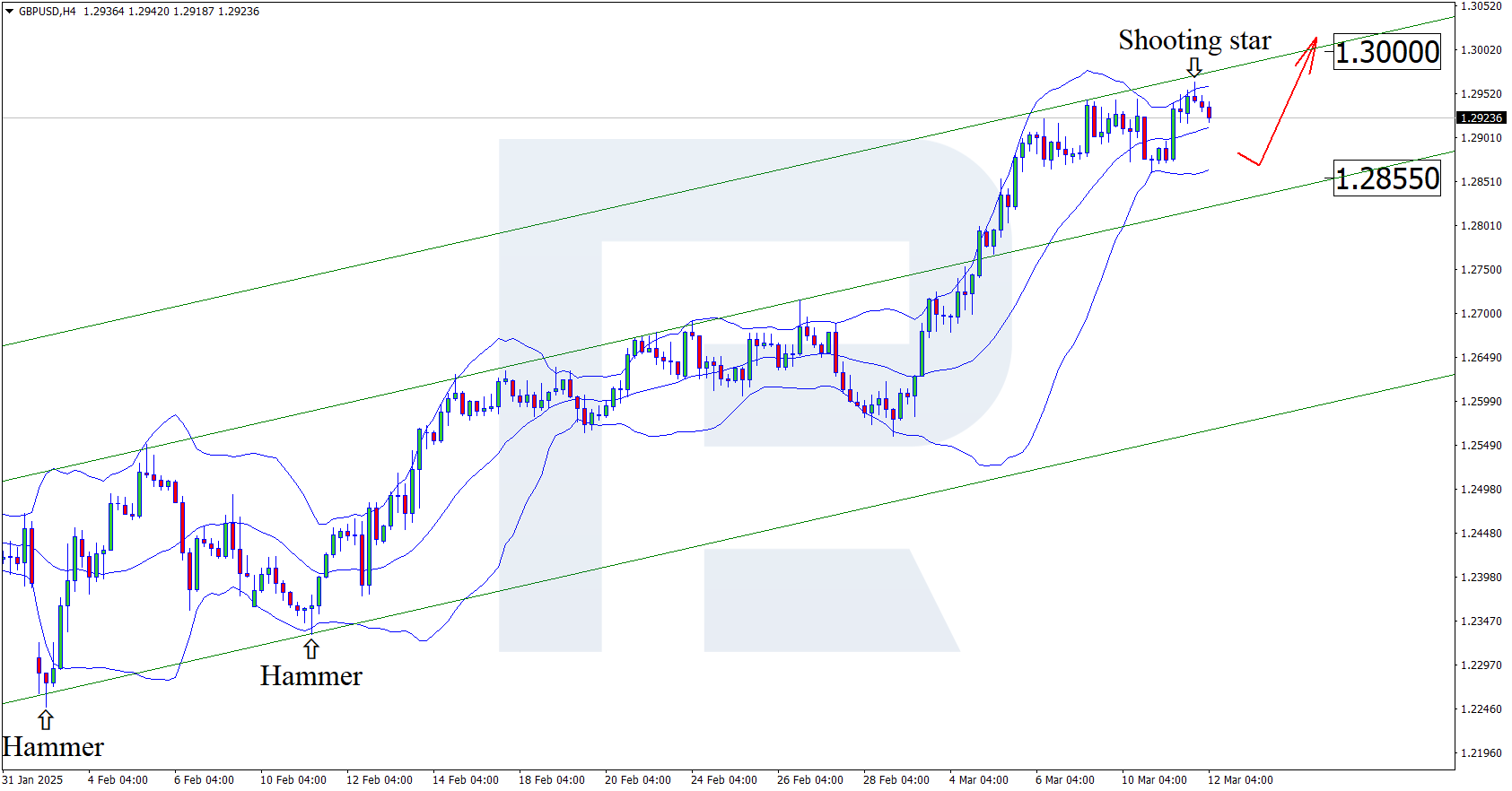Click the 24 Feb 04:00 time label
This screenshot has width=1512, height=791.
pyautogui.click(x=724, y=780)
